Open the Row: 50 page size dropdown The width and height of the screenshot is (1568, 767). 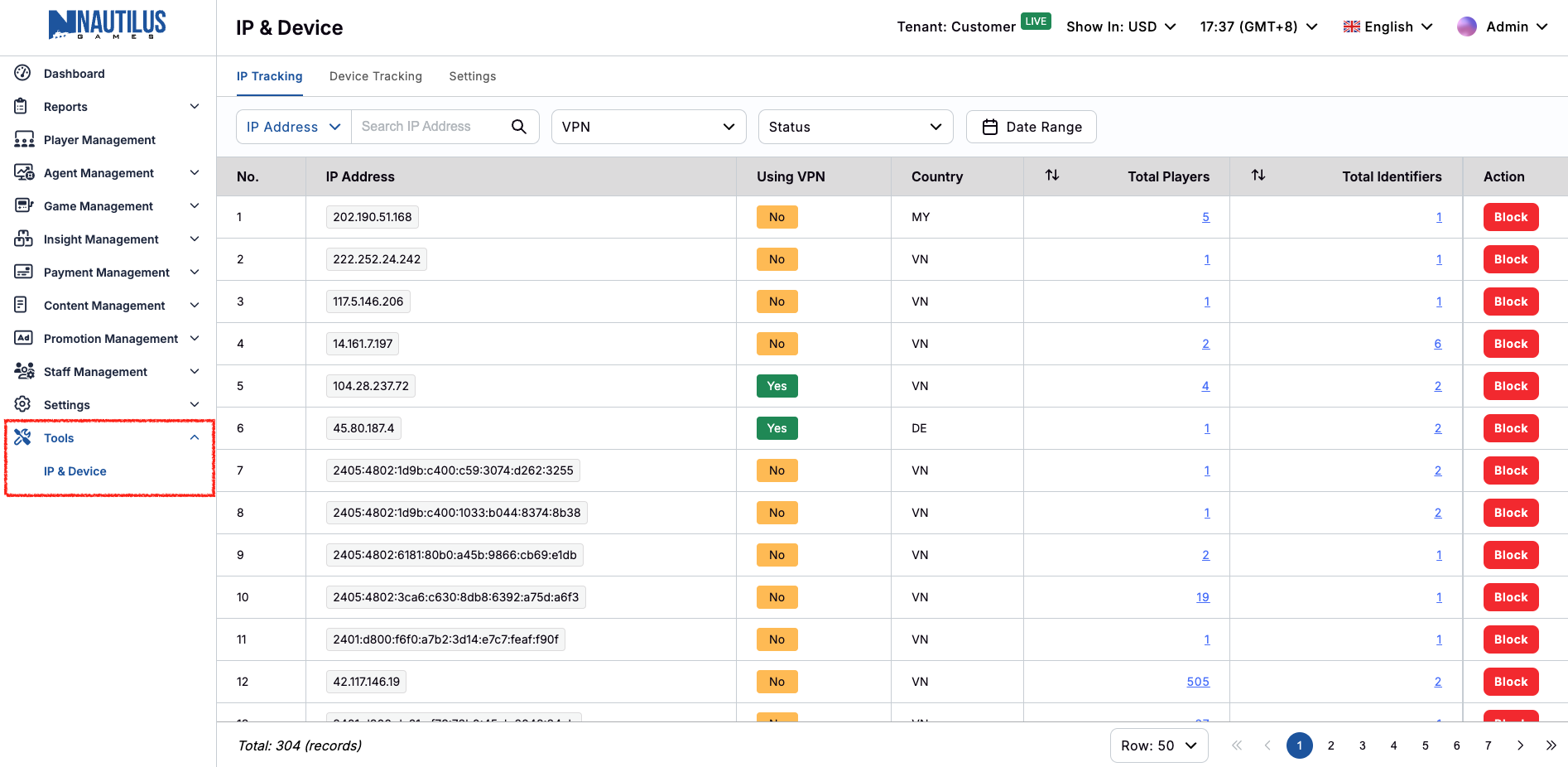1158,745
